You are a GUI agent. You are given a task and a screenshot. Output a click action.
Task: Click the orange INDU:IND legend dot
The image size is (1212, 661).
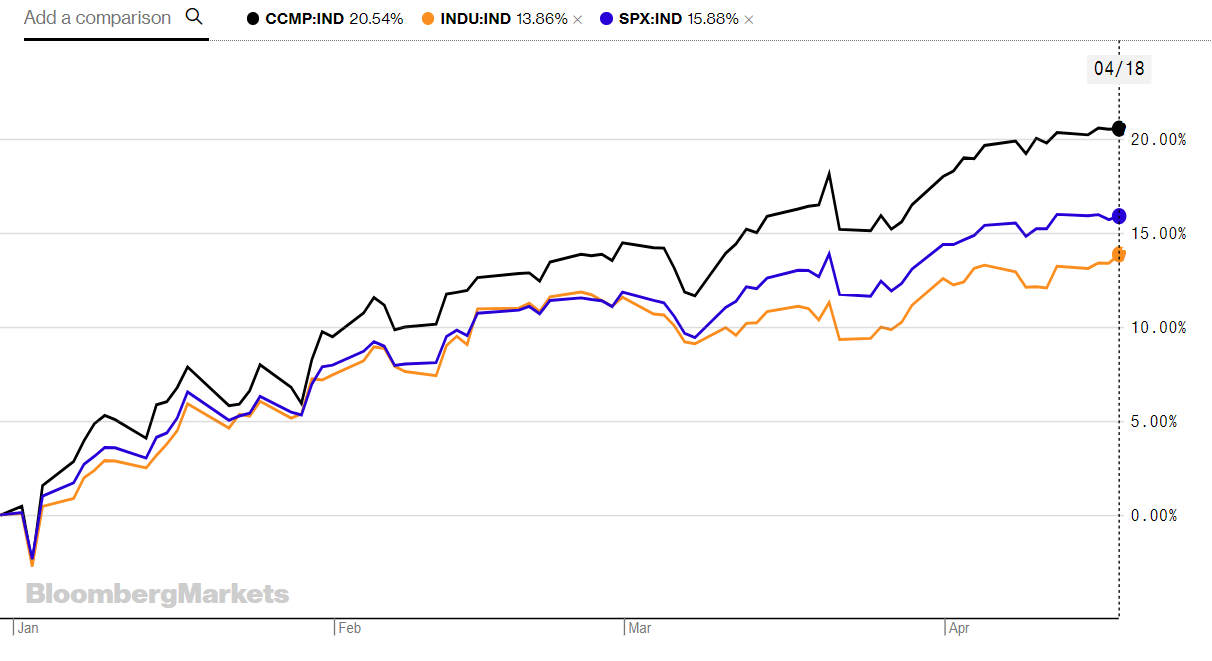click(x=427, y=19)
